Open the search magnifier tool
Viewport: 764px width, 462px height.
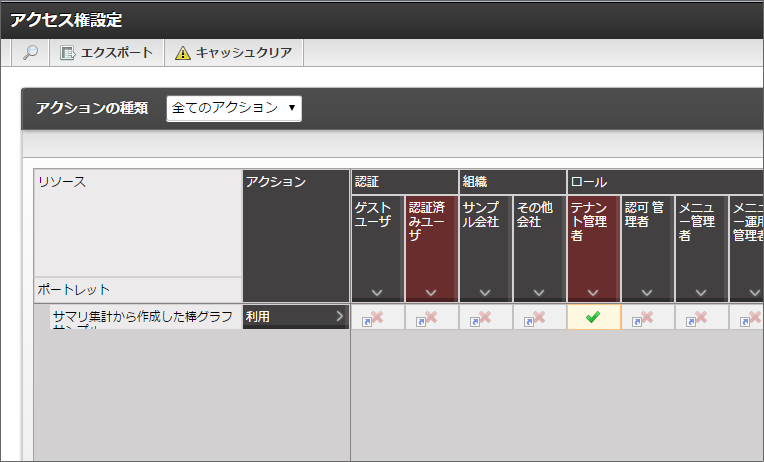tap(30, 53)
